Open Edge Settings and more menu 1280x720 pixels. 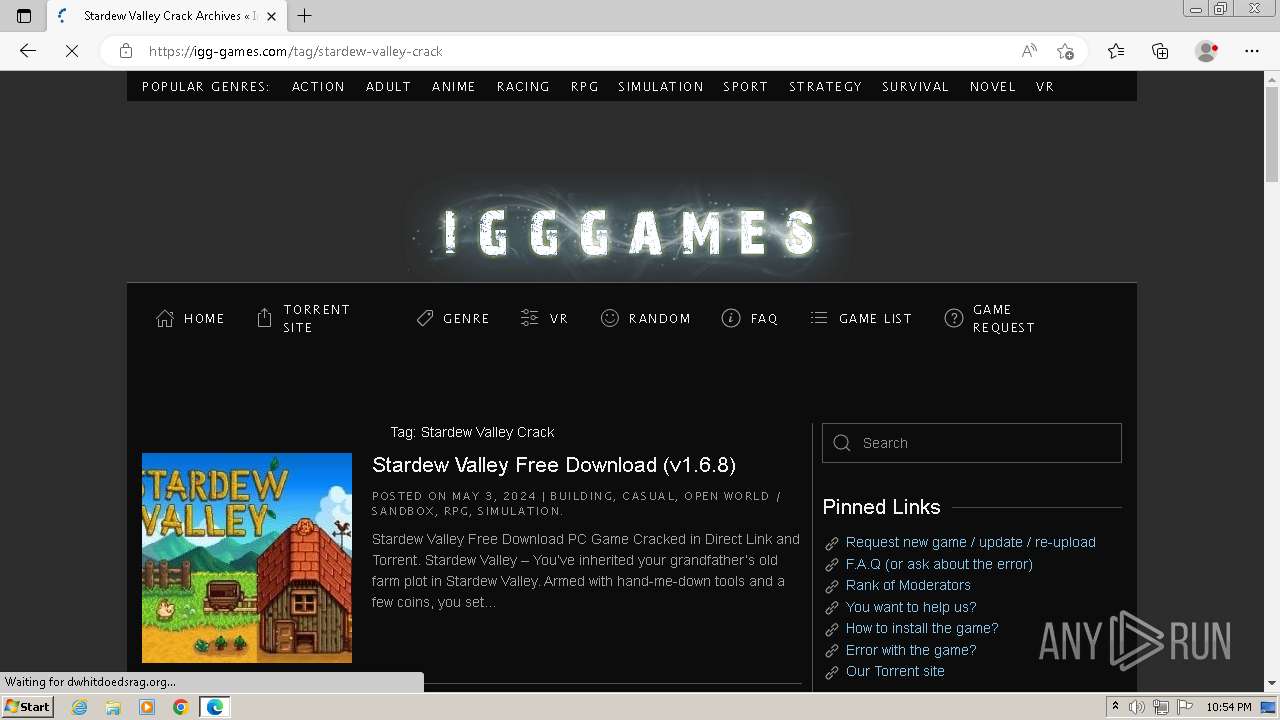pos(1252,51)
